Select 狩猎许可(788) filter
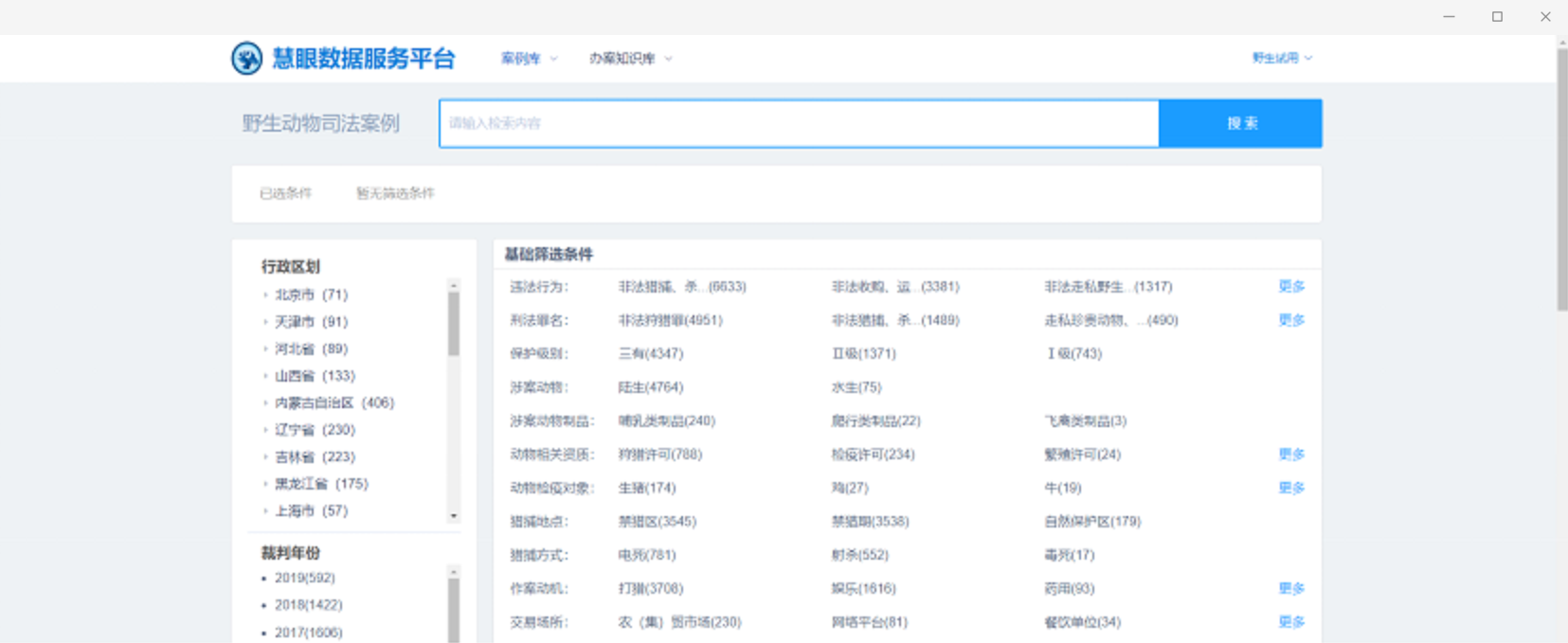 pyautogui.click(x=659, y=455)
